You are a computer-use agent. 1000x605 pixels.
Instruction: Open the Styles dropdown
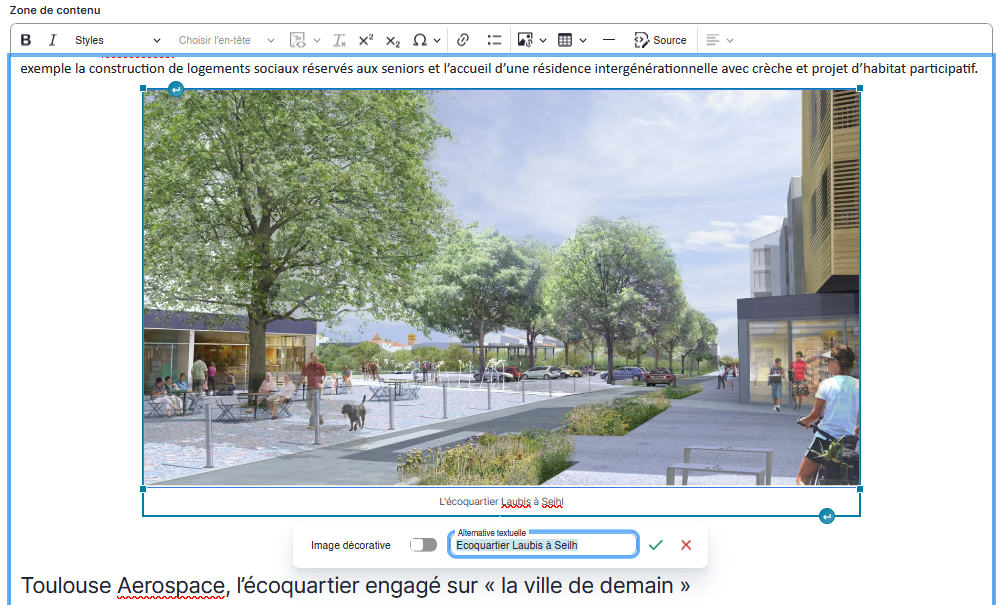(x=117, y=40)
